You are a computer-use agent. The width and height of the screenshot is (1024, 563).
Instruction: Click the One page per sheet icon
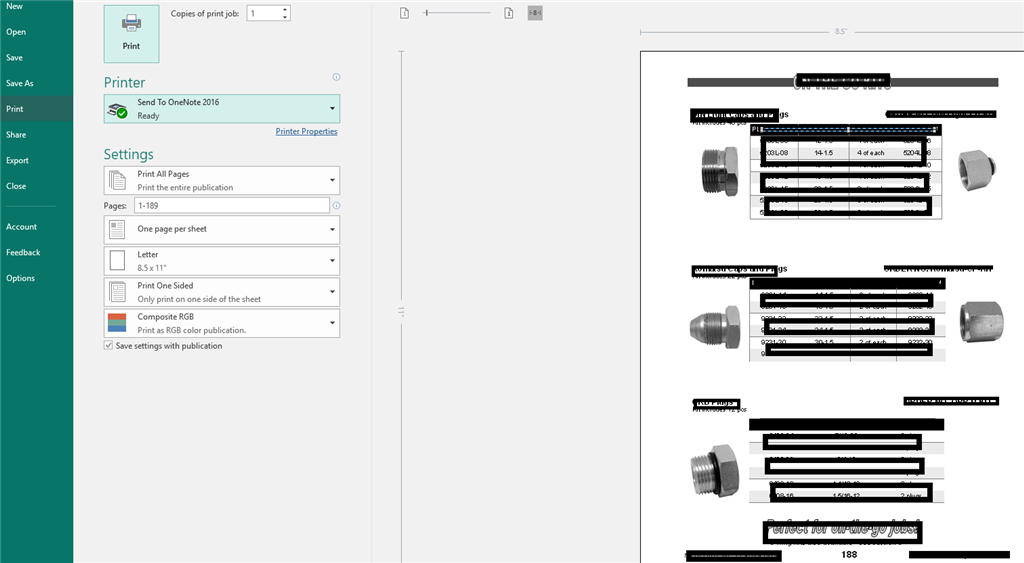pyautogui.click(x=118, y=229)
